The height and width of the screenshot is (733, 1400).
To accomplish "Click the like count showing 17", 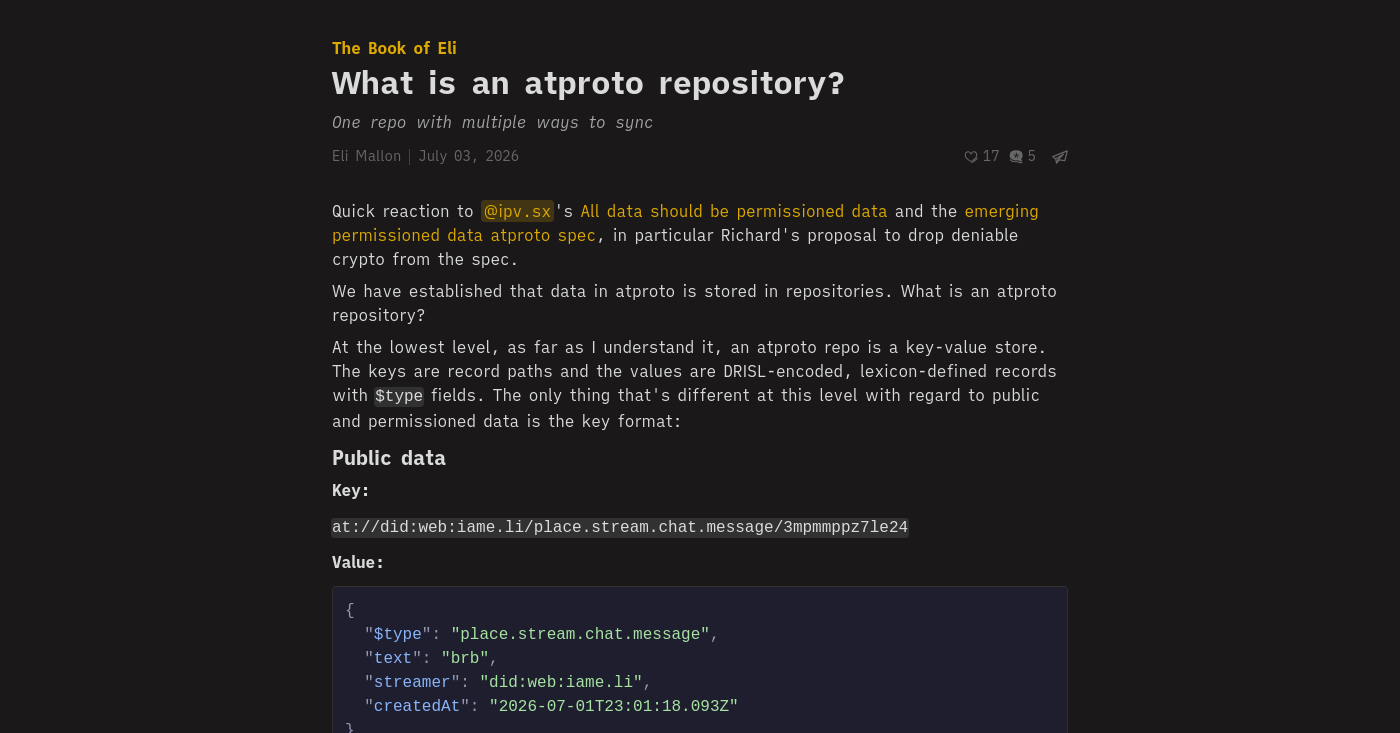I will pyautogui.click(x=991, y=156).
